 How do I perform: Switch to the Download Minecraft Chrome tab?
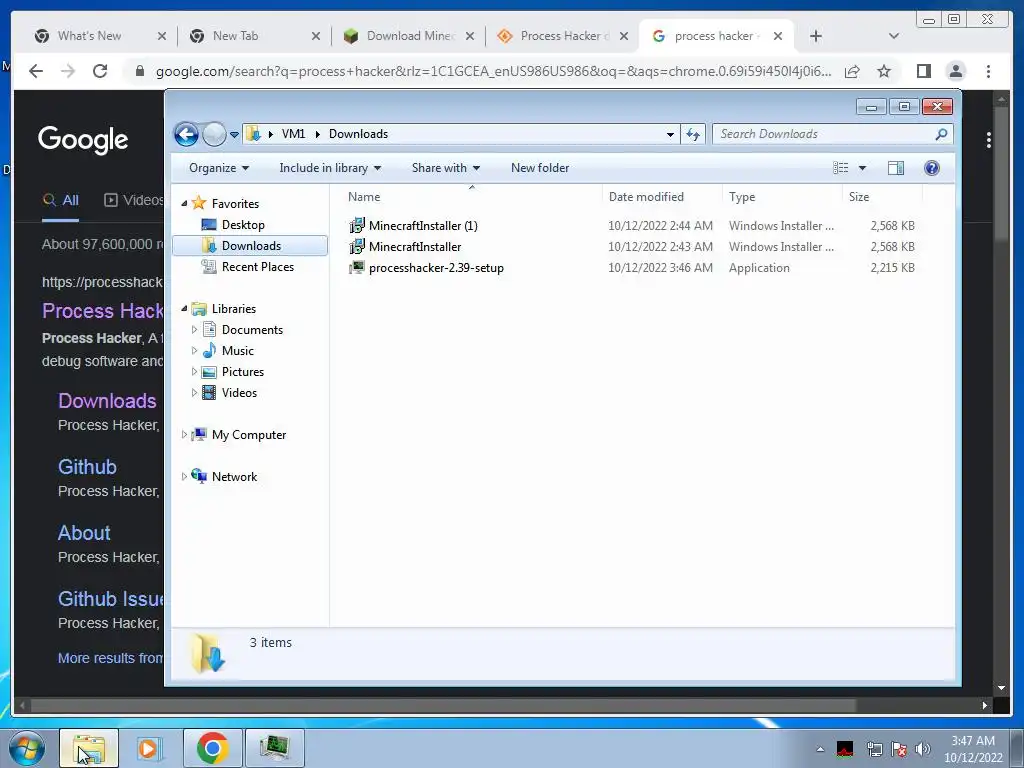(x=411, y=36)
